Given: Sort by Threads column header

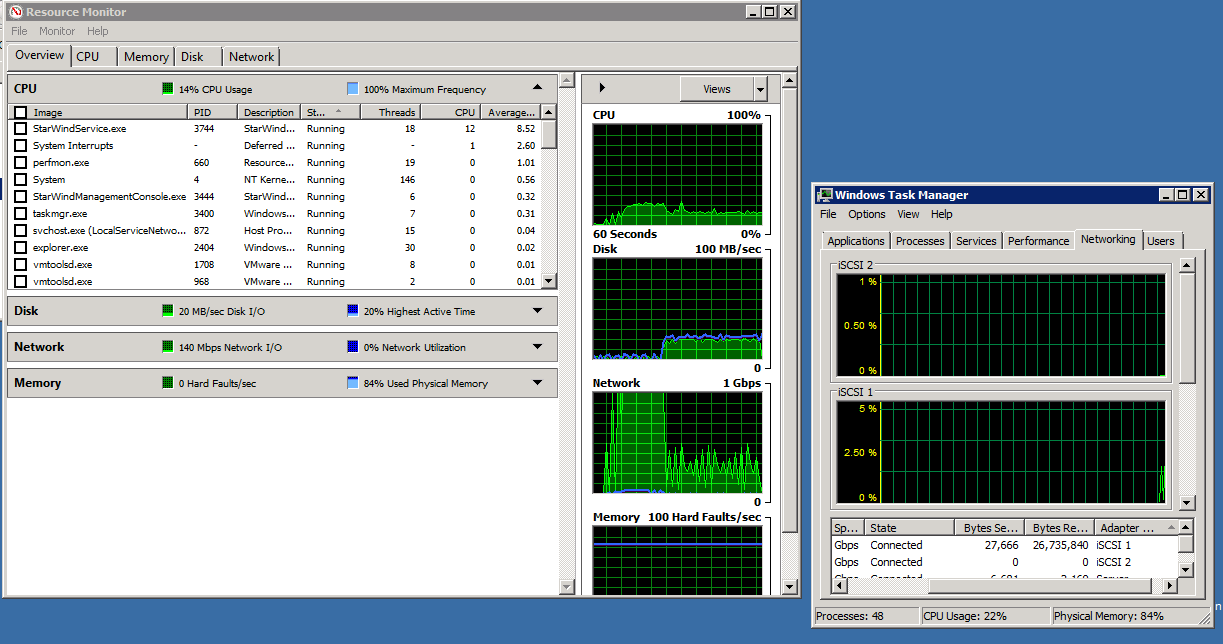Looking at the screenshot, I should pos(390,112).
